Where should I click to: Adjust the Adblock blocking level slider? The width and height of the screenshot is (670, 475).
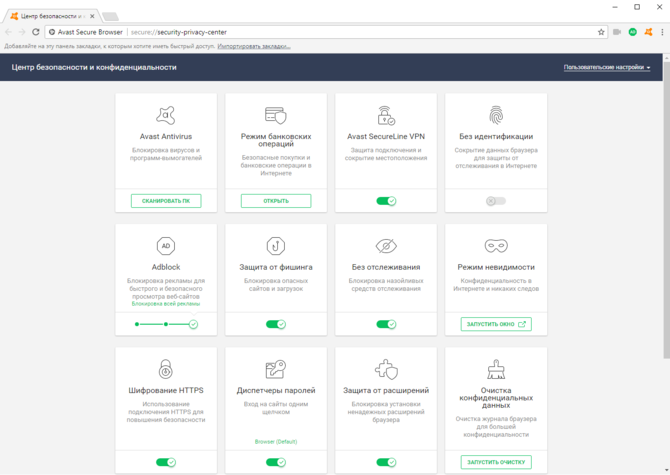coord(166,324)
